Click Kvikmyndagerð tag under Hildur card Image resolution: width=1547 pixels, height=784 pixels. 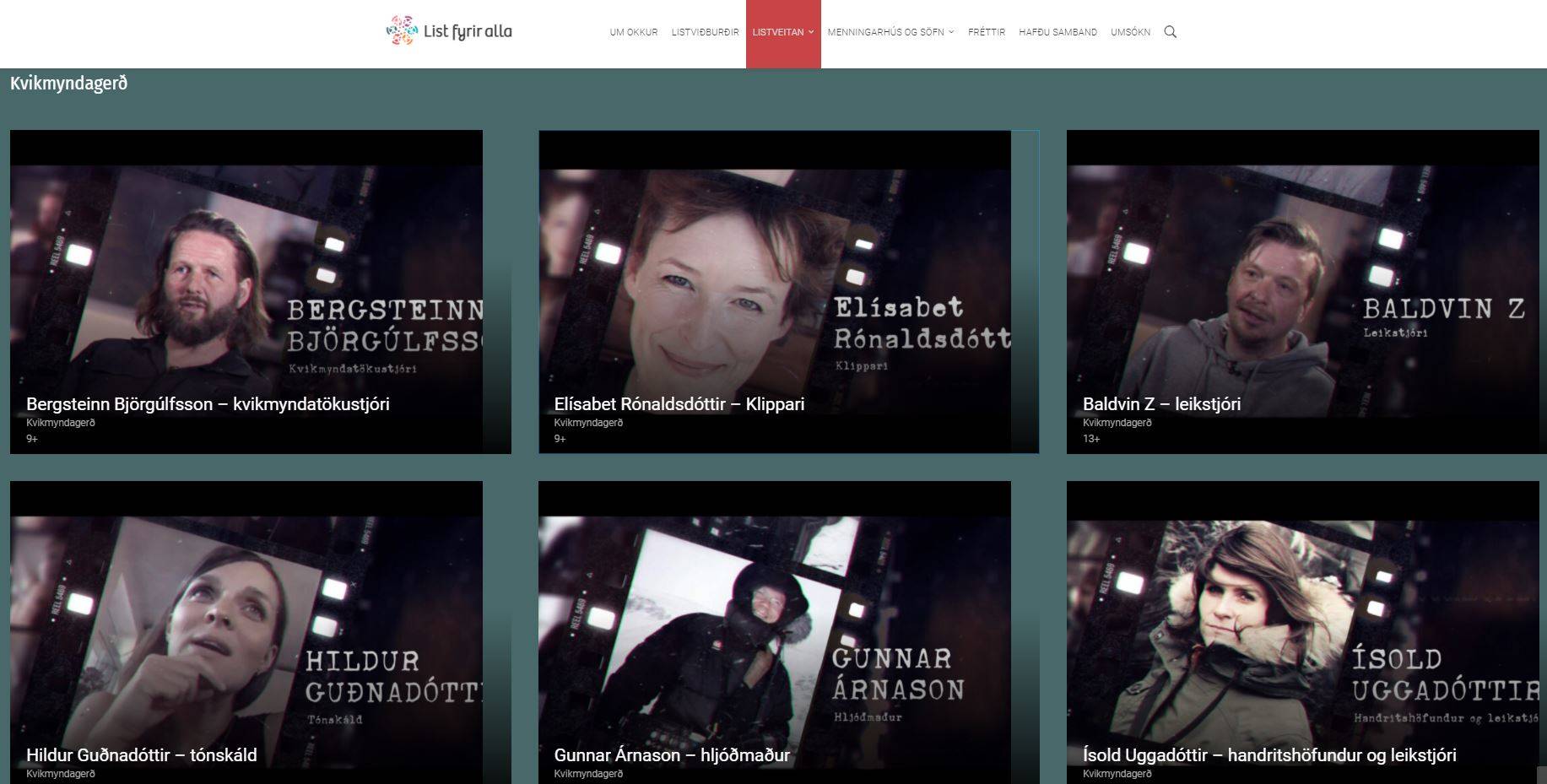pyautogui.click(x=61, y=774)
